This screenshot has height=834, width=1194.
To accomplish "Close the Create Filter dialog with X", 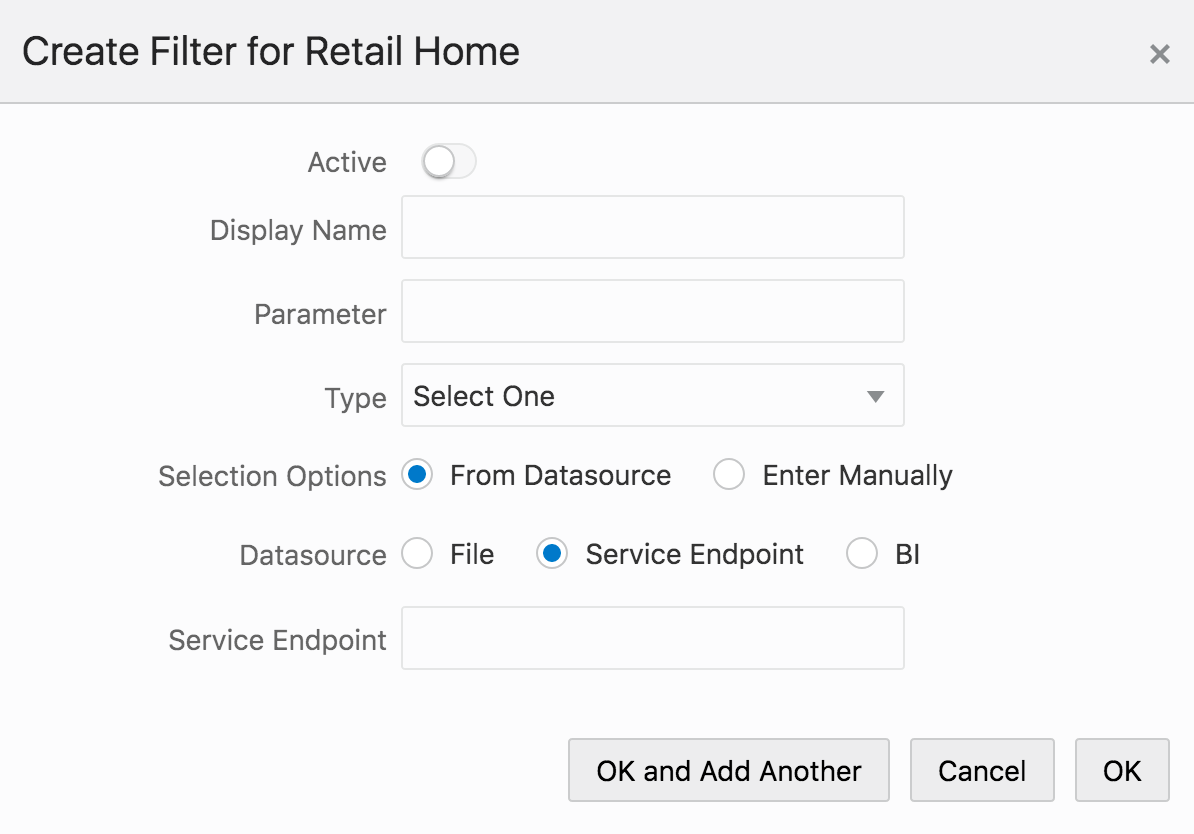I will (1159, 54).
